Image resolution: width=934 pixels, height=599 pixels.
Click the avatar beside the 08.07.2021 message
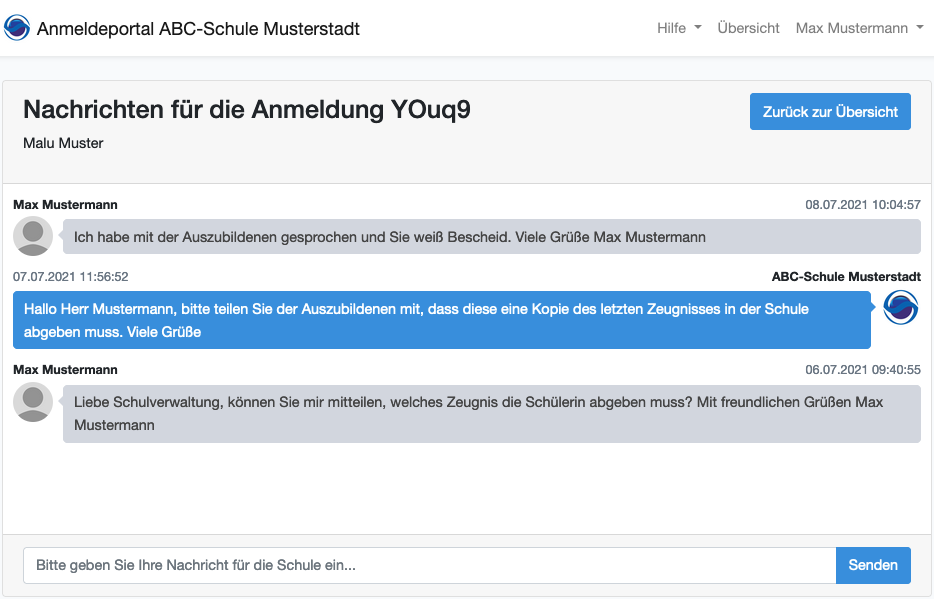(x=33, y=237)
